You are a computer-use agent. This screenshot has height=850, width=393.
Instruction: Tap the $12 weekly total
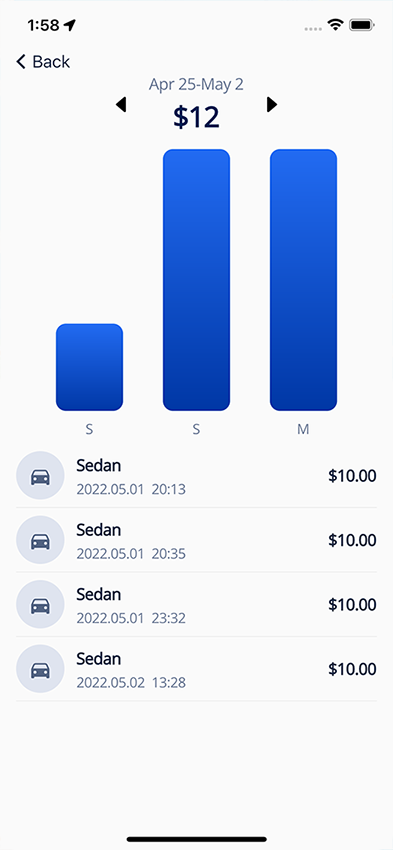pos(196,117)
